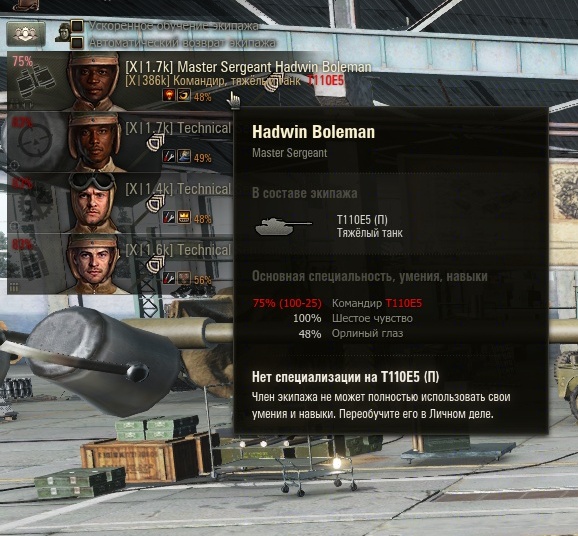
Task: Click loader's Repair wrench skill icon
Action: (169, 278)
